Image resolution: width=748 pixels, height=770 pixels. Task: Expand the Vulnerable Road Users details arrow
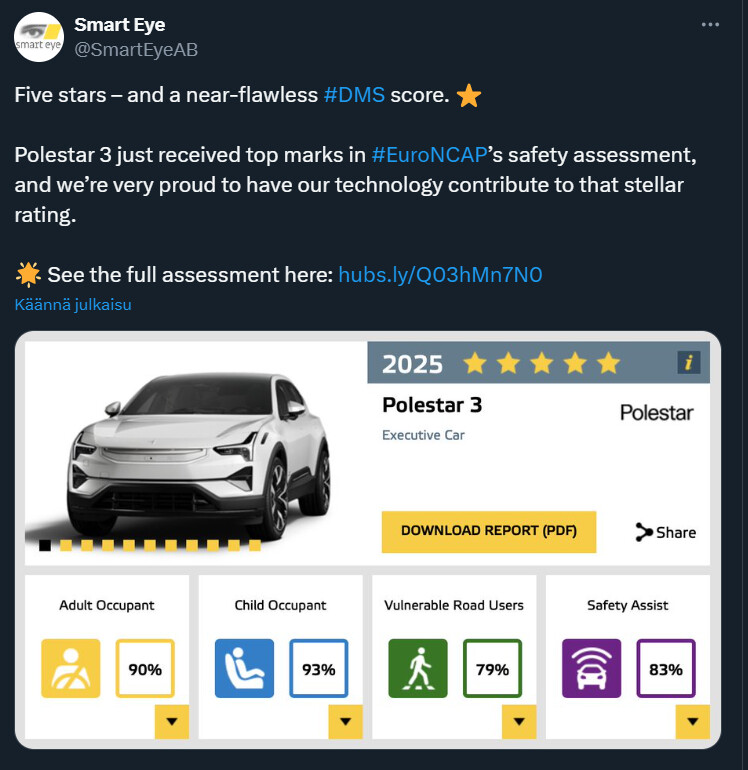click(519, 721)
